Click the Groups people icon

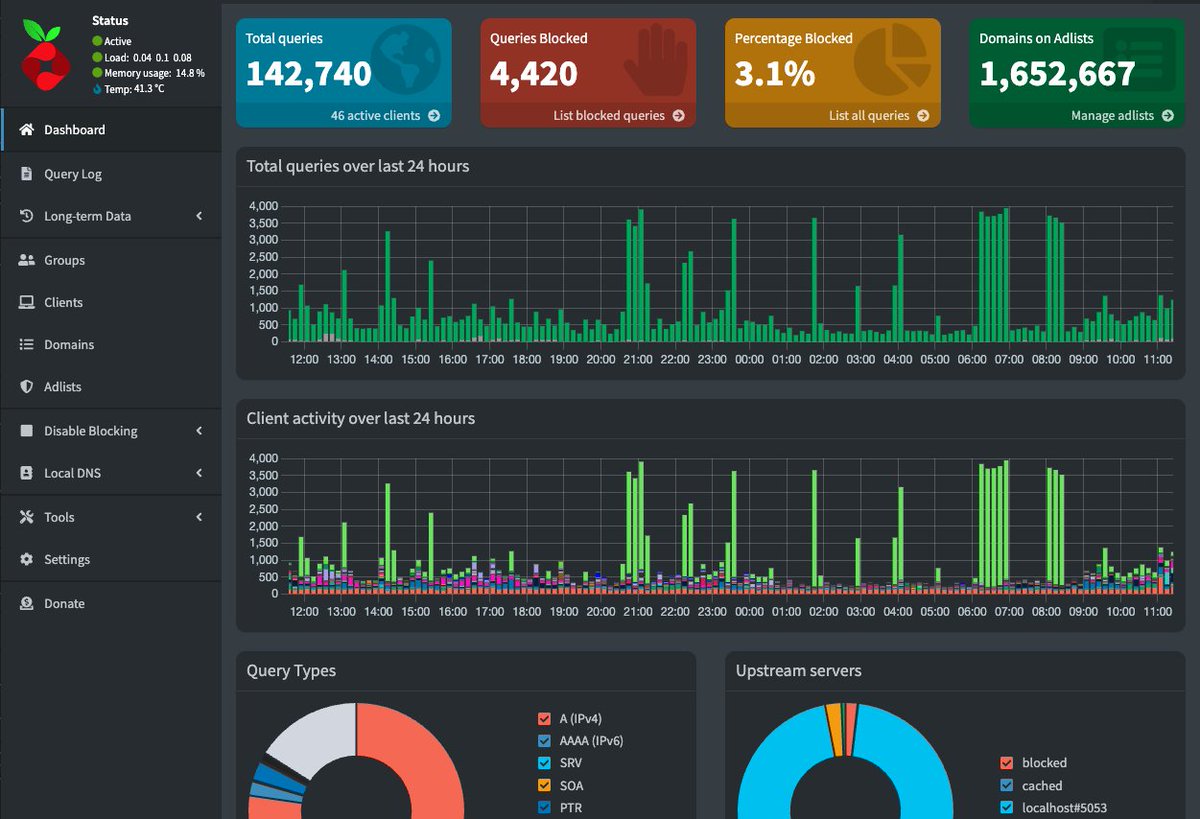27,260
